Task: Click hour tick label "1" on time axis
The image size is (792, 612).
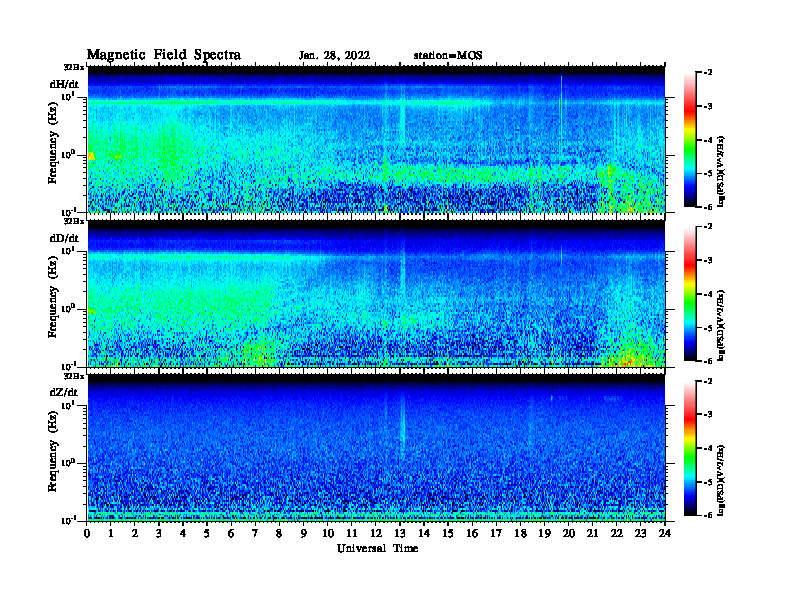Action: pyautogui.click(x=111, y=533)
